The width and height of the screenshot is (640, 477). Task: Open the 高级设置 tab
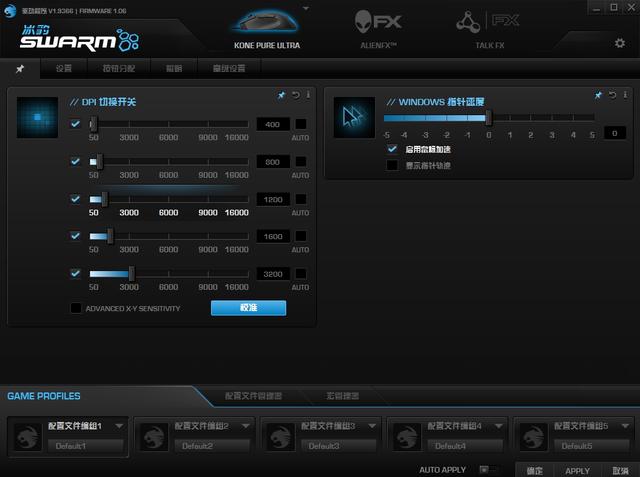pyautogui.click(x=229, y=69)
